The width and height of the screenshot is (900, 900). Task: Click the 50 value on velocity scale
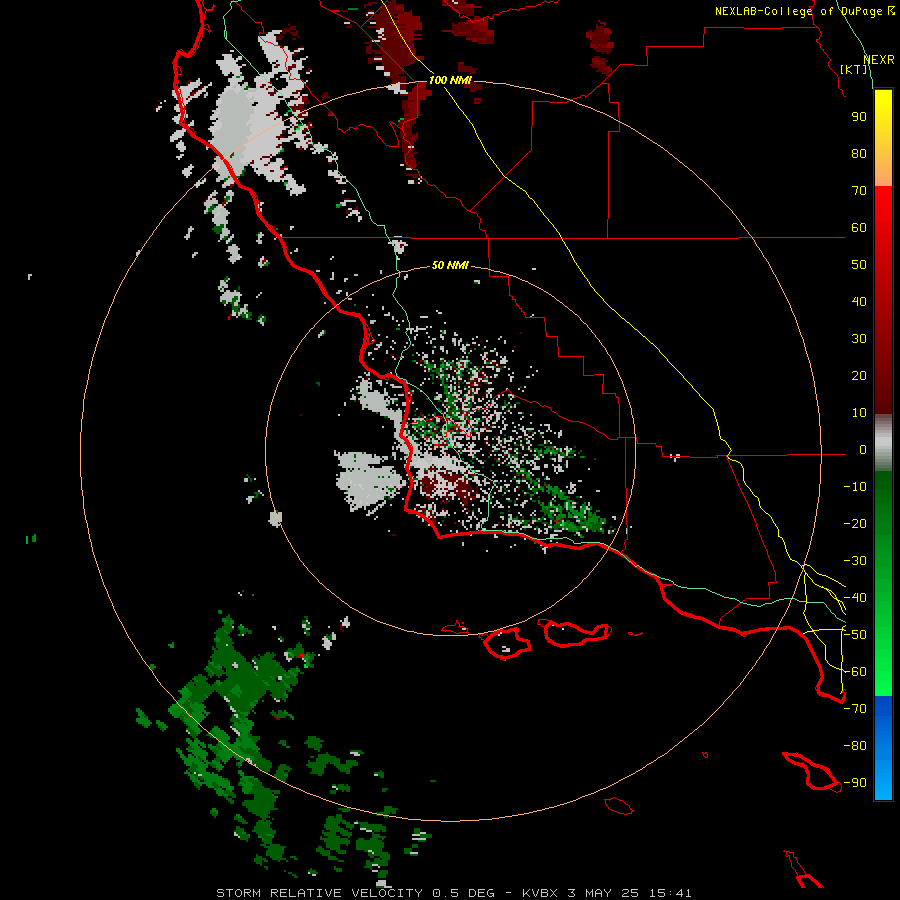pyautogui.click(x=859, y=265)
